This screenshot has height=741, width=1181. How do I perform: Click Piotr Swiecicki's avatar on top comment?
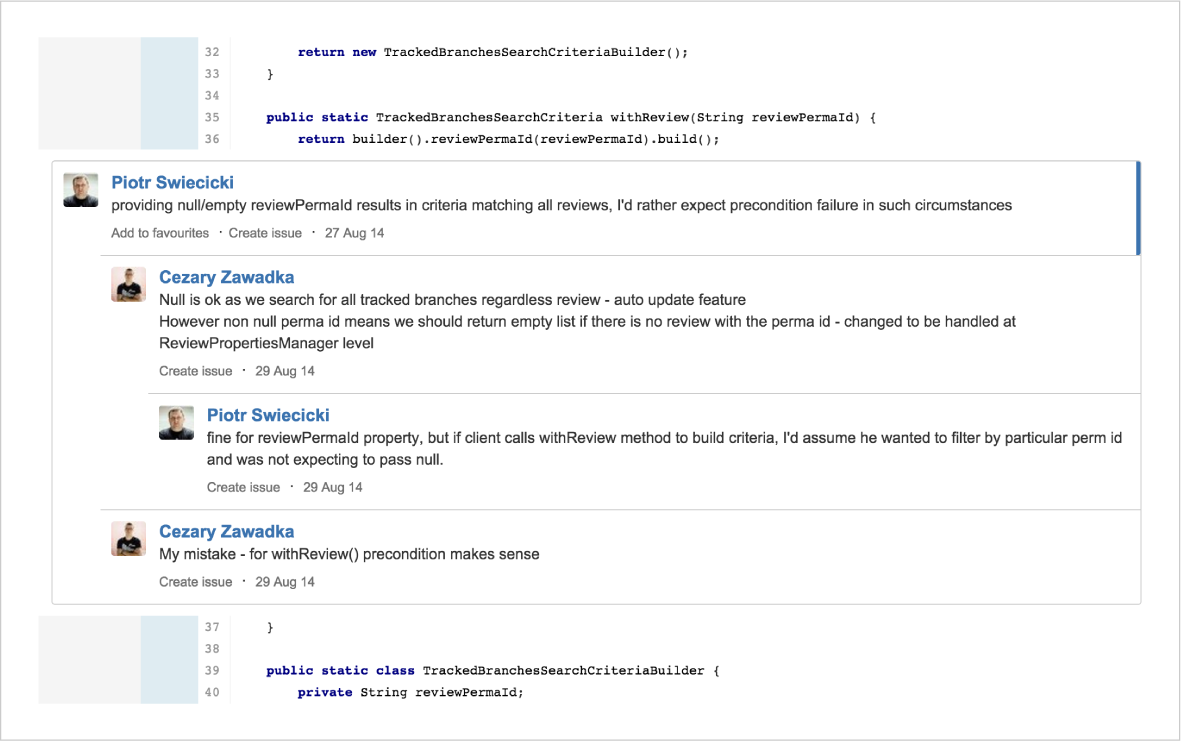80,190
